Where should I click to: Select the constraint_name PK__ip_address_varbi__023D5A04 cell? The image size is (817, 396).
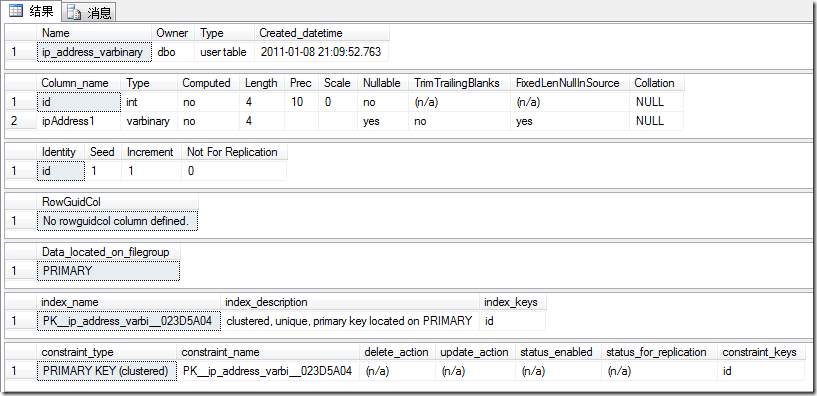tap(268, 371)
